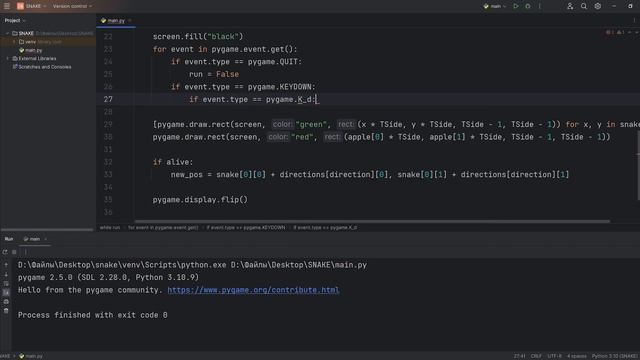Change UTF-8 encoding in status bar
The height and width of the screenshot is (360, 640).
554,356
